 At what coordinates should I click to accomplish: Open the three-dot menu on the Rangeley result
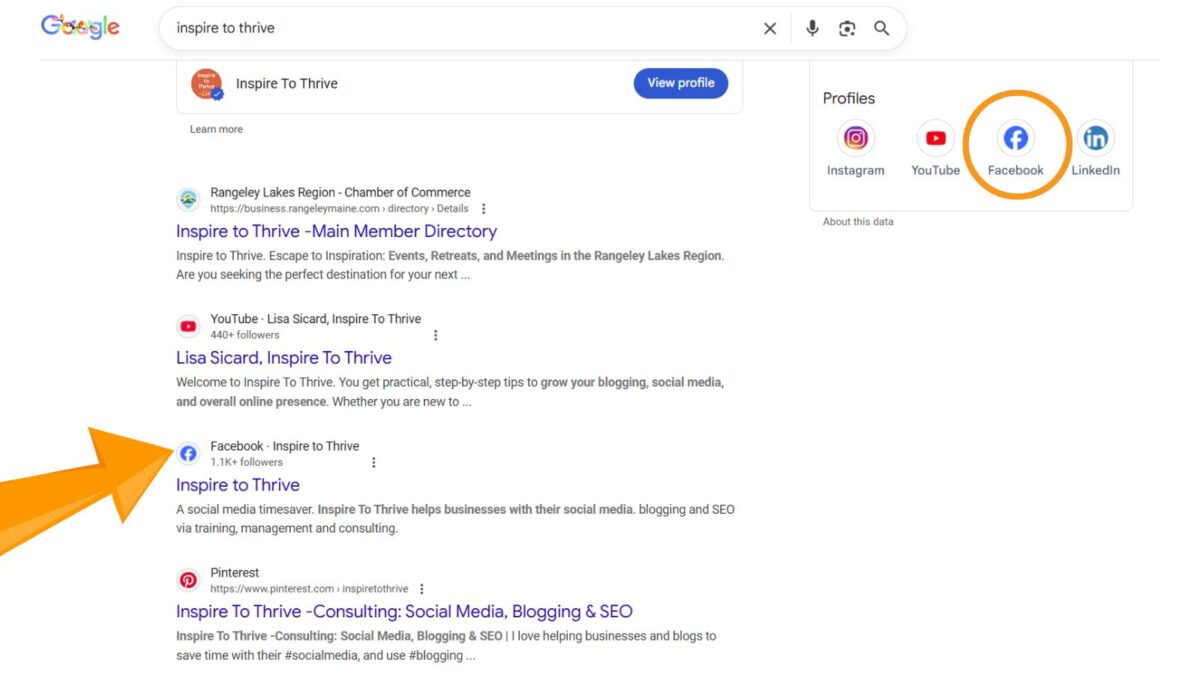[x=484, y=208]
